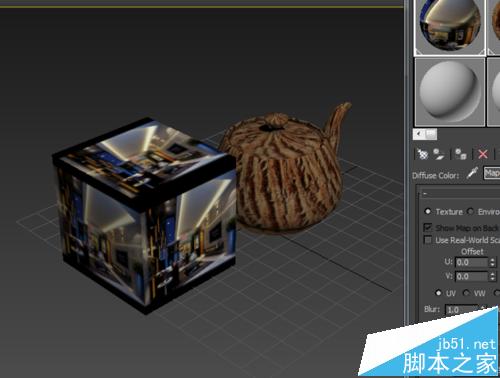Adjust the V offset spinner arrows

point(492,276)
